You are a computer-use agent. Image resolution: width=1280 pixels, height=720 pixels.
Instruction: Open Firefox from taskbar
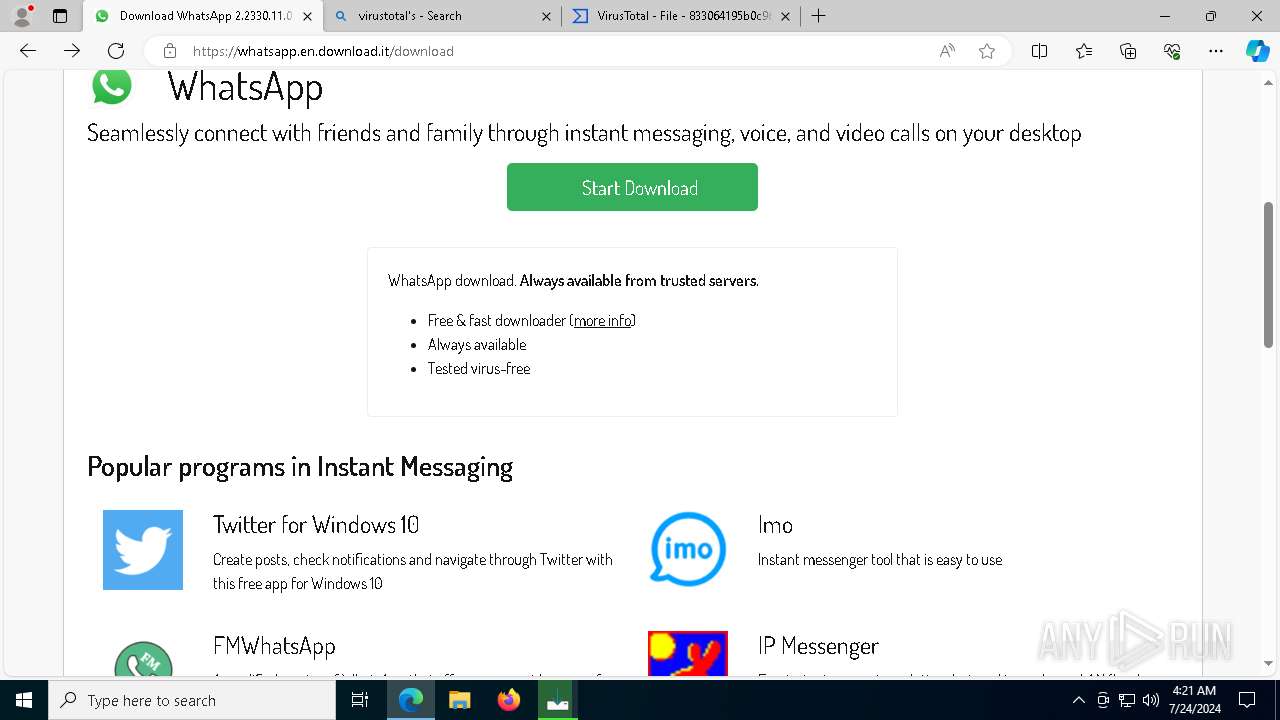pyautogui.click(x=508, y=700)
